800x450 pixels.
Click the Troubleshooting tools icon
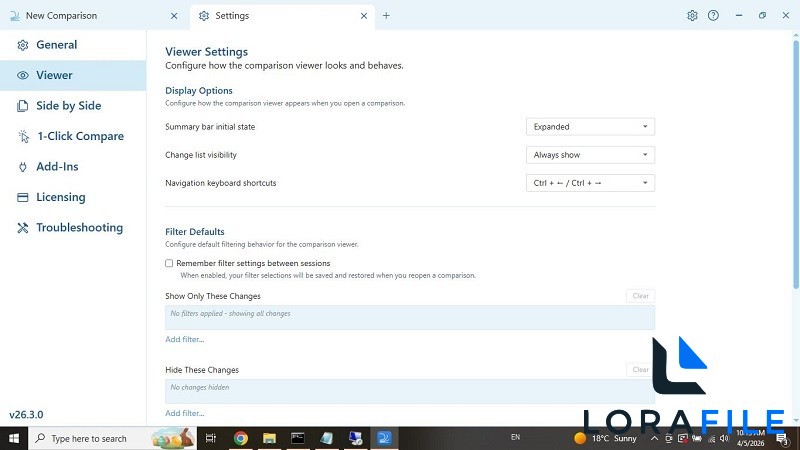coord(22,228)
